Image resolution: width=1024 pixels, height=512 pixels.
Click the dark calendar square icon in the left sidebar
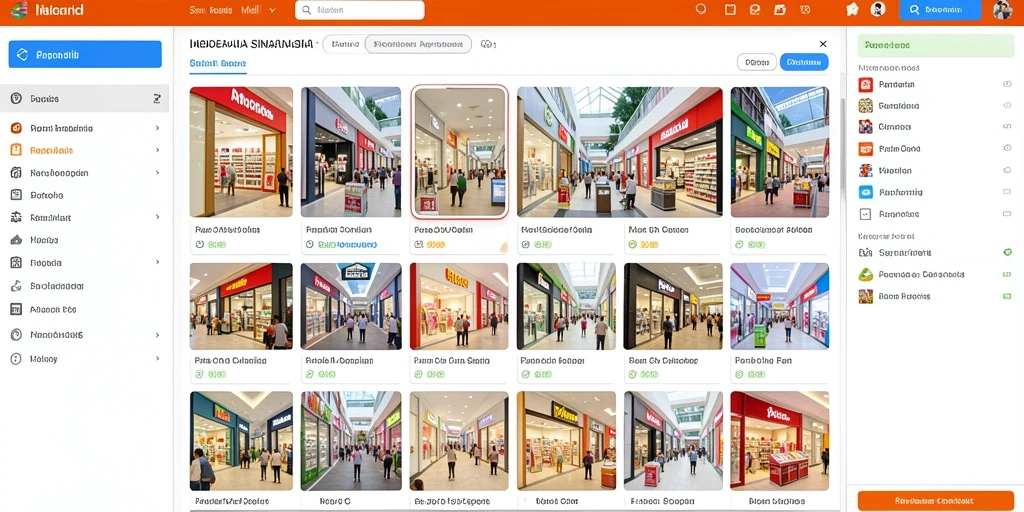16,310
